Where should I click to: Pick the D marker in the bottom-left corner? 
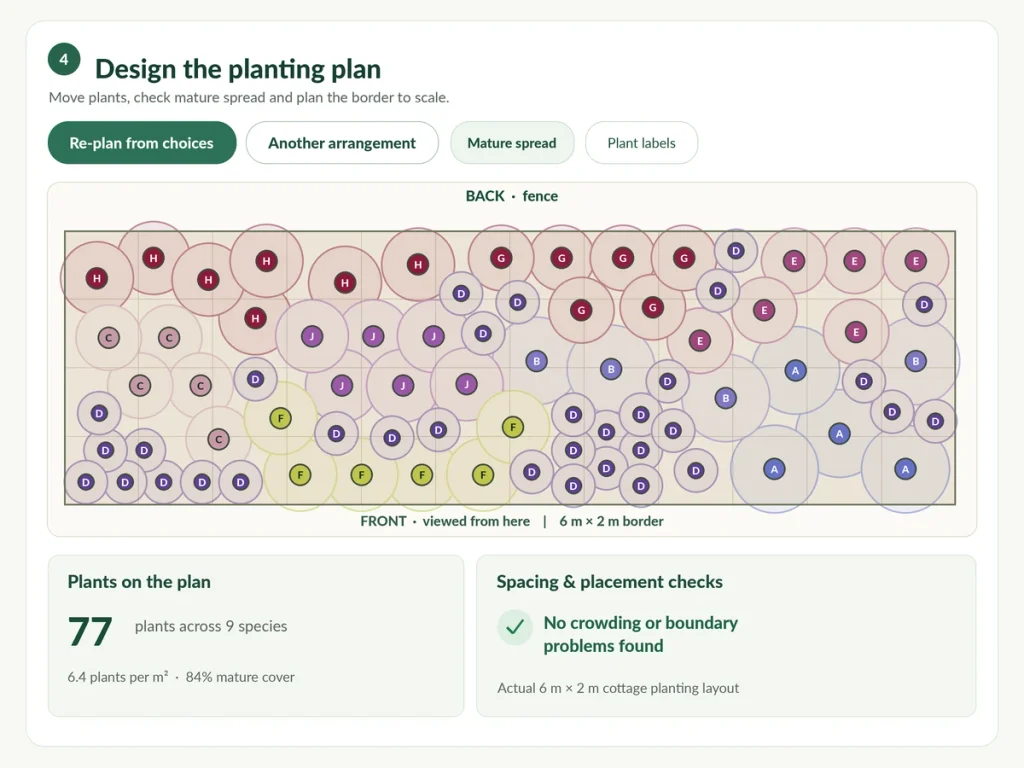86,483
